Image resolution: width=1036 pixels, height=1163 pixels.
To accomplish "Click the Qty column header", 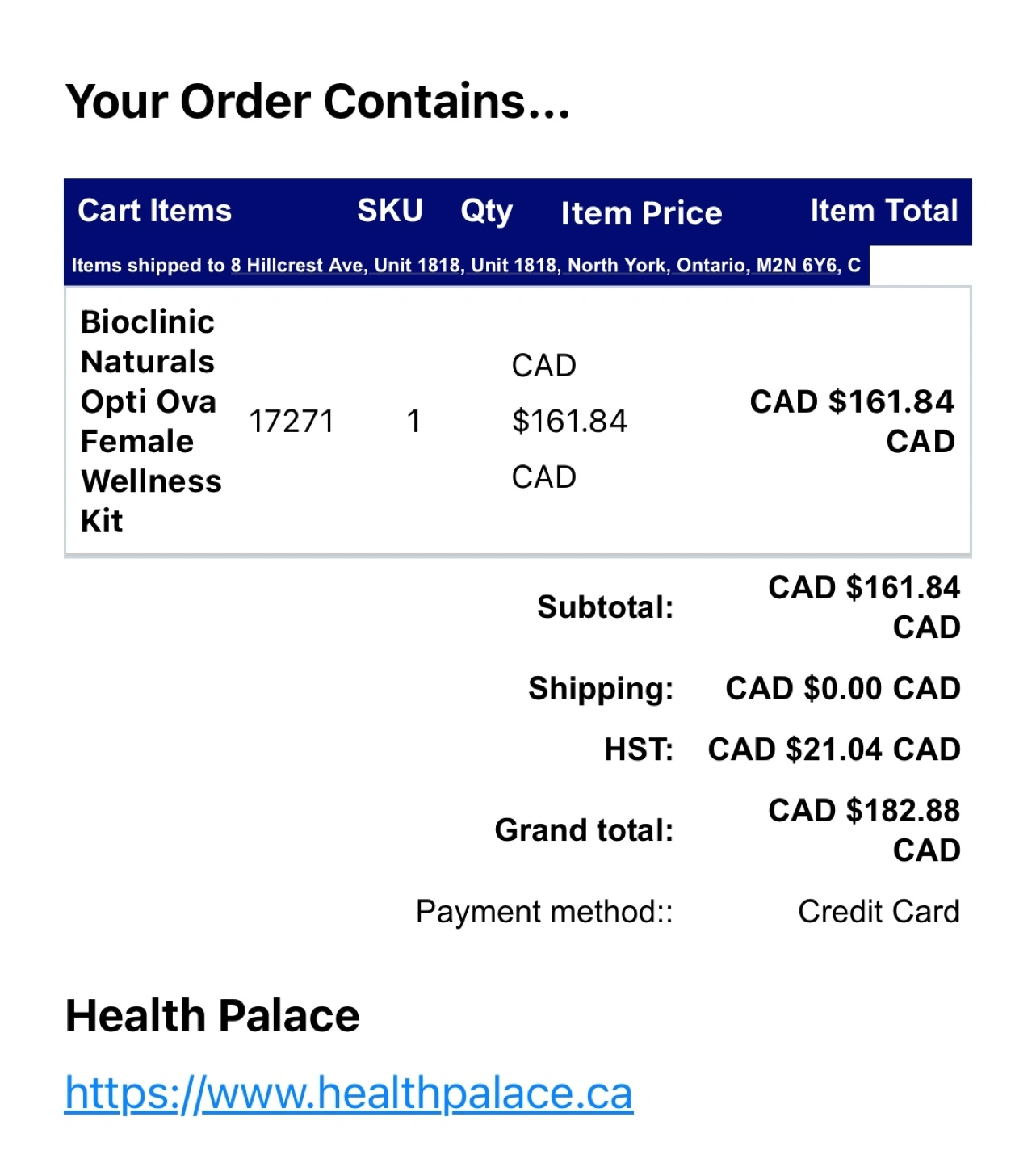I will coord(486,211).
